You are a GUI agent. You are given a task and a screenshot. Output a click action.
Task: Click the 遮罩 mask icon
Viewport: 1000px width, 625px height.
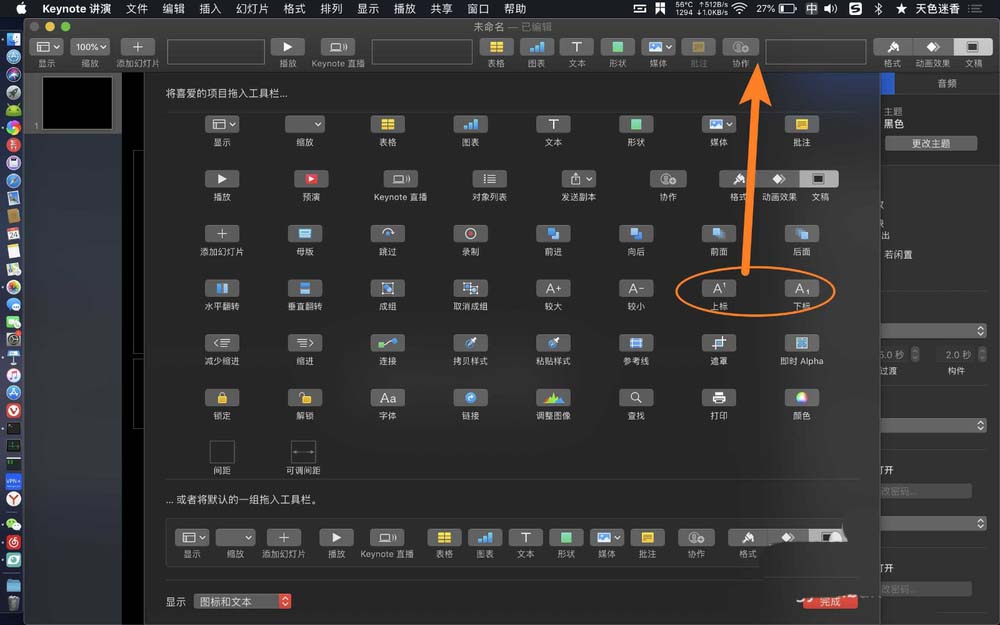pyautogui.click(x=719, y=343)
